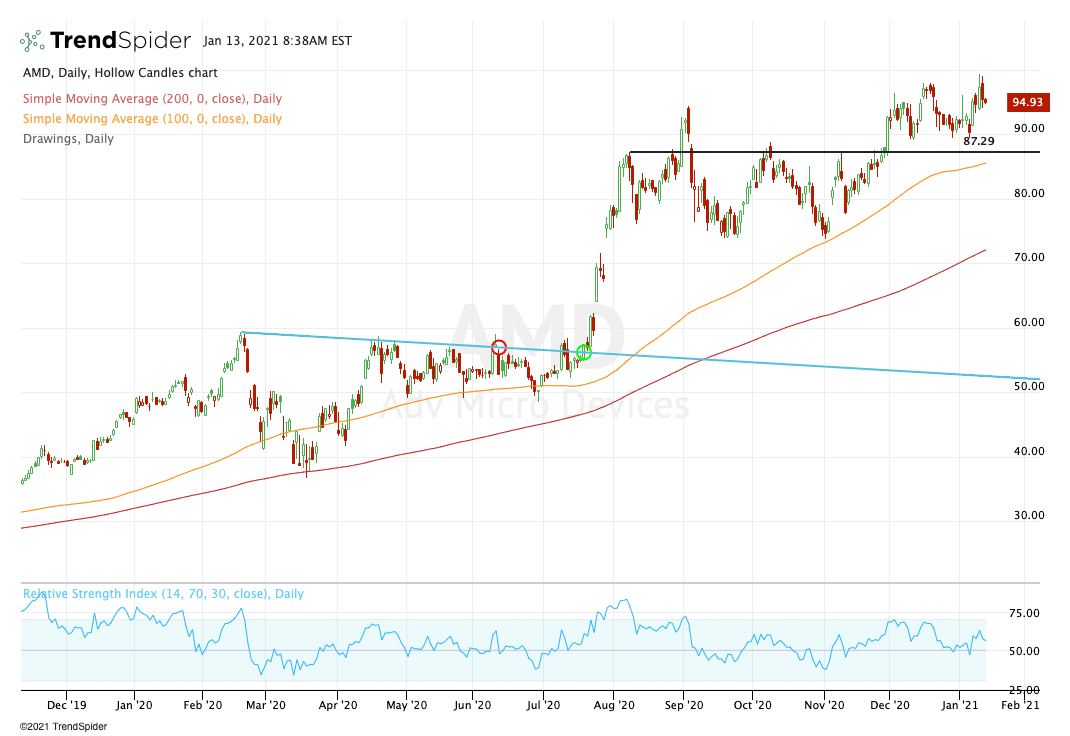Select the Simple Moving Average 100 legend entry

tap(152, 119)
